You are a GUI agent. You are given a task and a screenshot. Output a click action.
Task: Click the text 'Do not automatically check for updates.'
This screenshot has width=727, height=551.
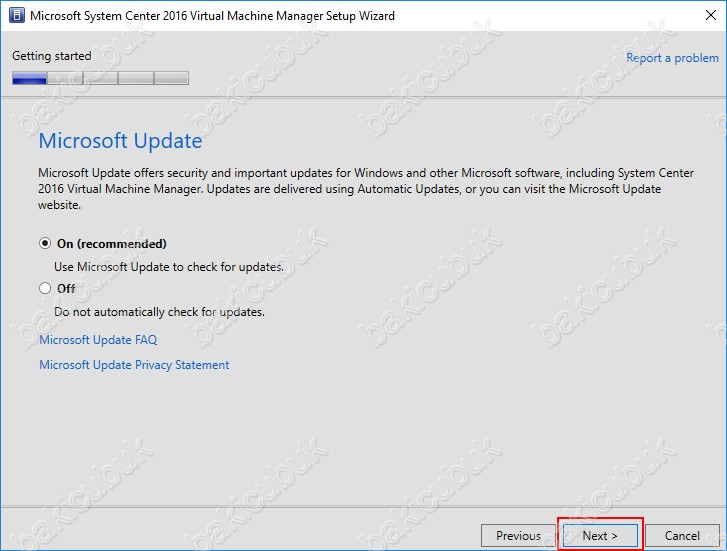pyautogui.click(x=159, y=312)
